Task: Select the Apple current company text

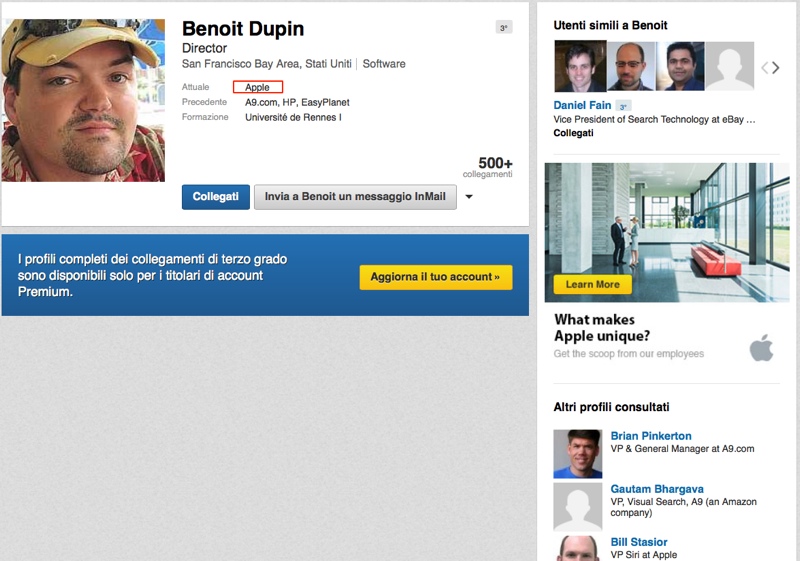Action: 257,87
